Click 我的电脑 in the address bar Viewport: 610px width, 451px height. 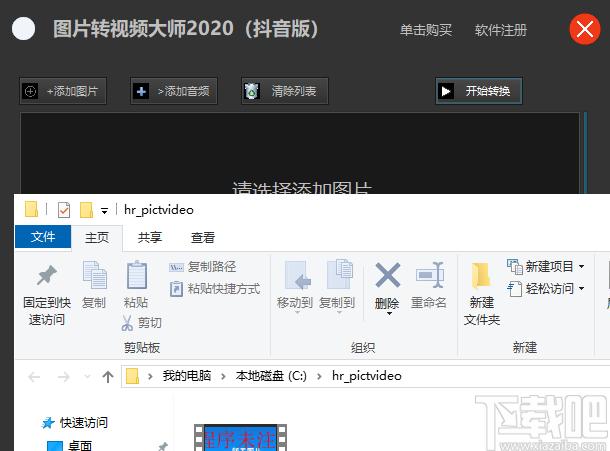pos(186,376)
